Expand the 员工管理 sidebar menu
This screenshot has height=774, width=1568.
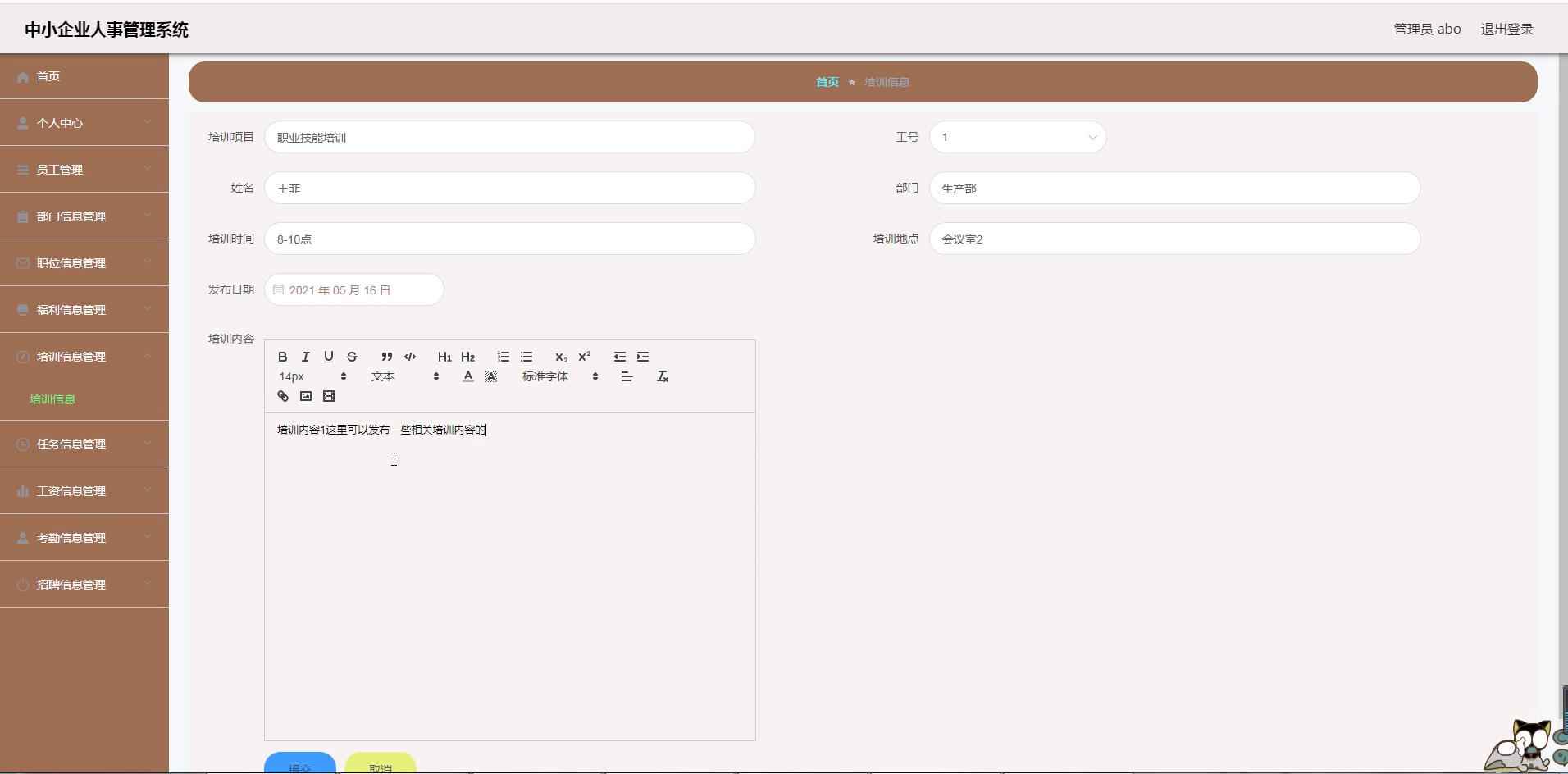click(x=84, y=170)
